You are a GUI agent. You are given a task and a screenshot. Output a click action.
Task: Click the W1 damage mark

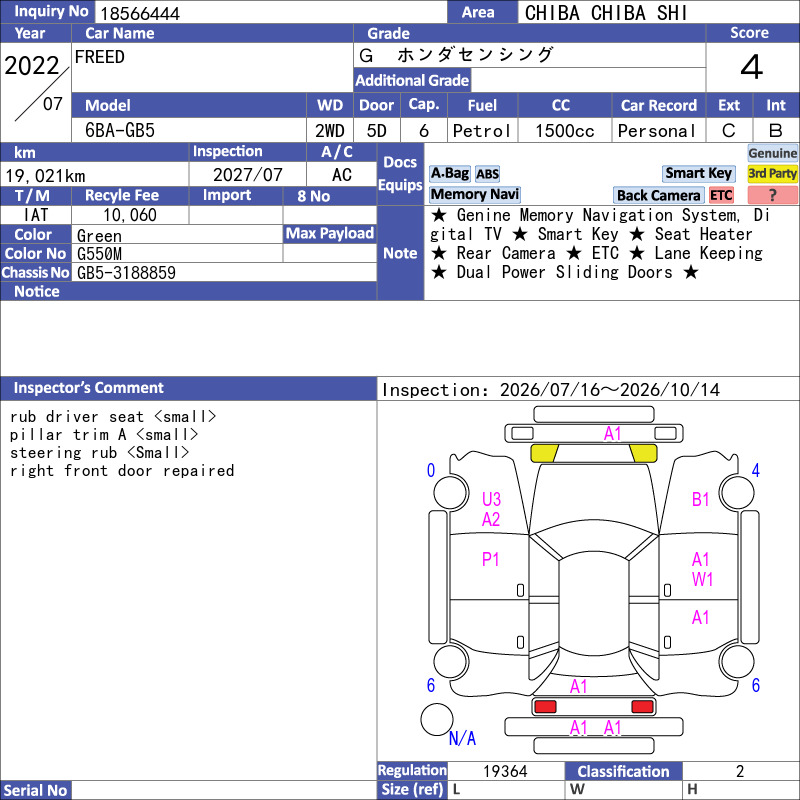702,580
